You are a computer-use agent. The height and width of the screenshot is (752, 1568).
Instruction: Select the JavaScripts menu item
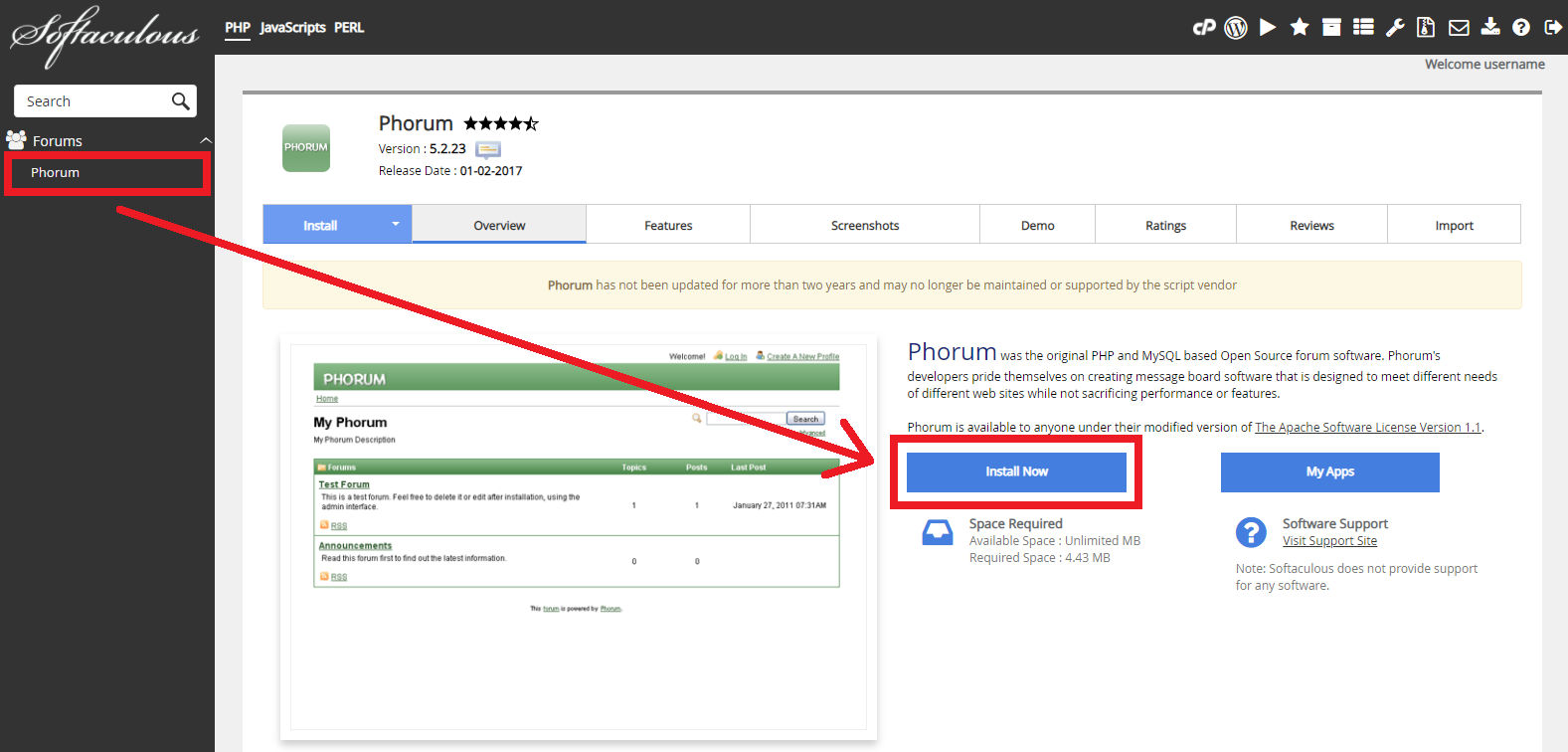tap(292, 28)
